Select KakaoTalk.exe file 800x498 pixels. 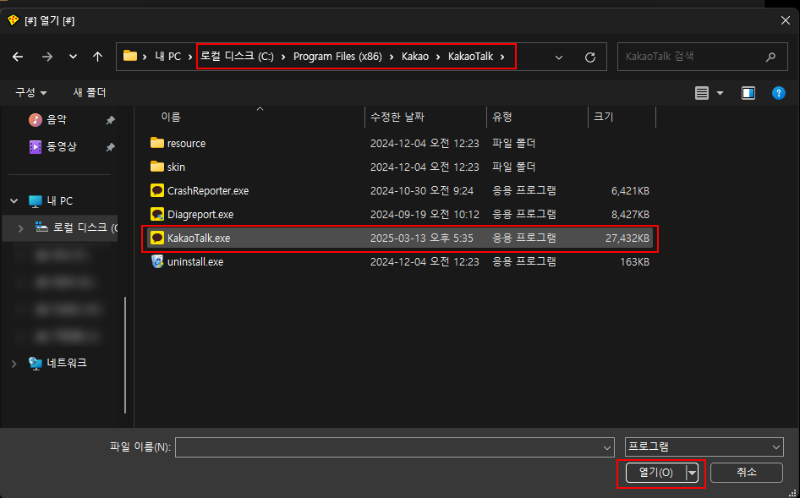400,238
